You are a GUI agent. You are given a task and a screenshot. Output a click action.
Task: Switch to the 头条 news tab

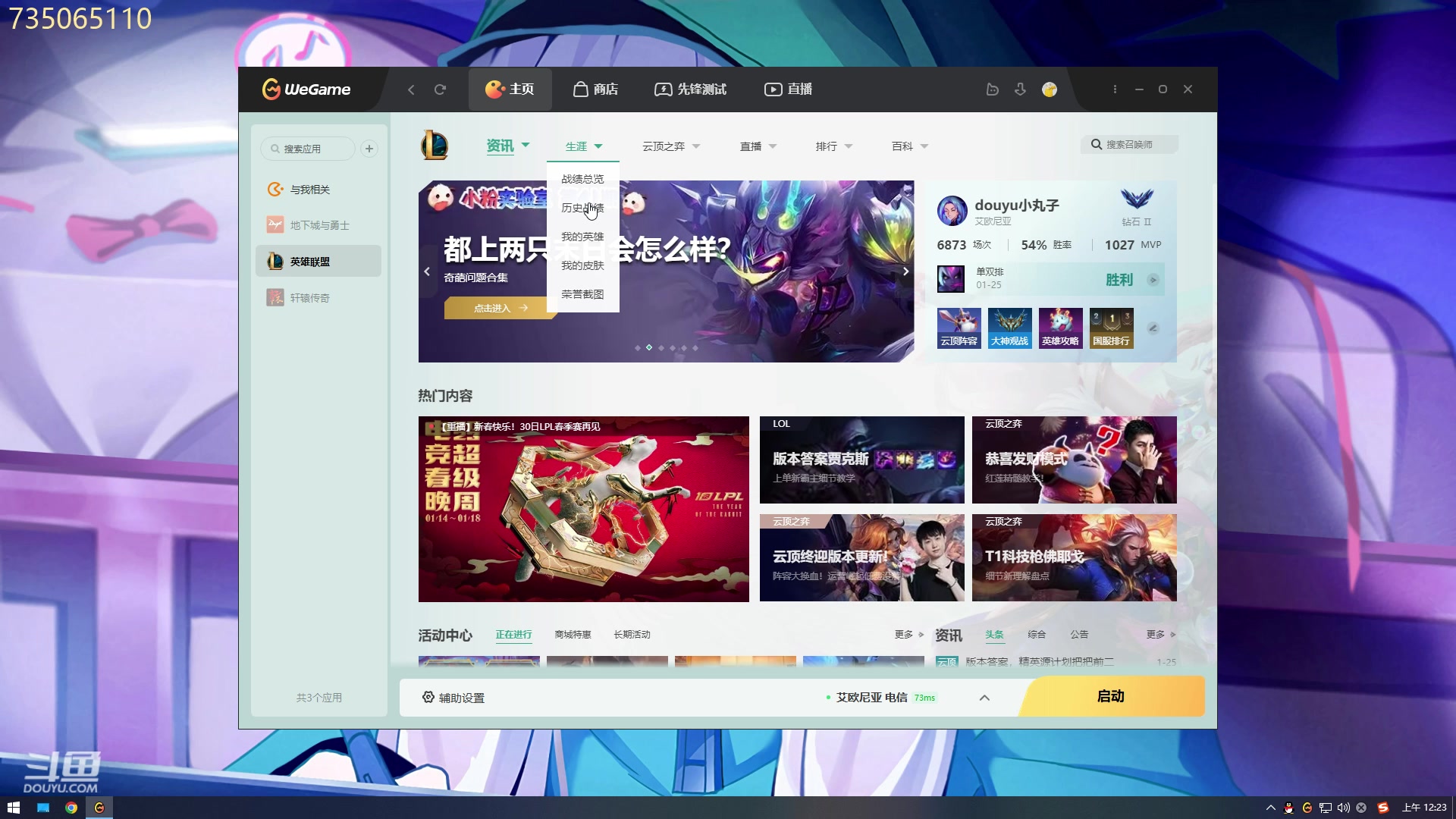(994, 635)
